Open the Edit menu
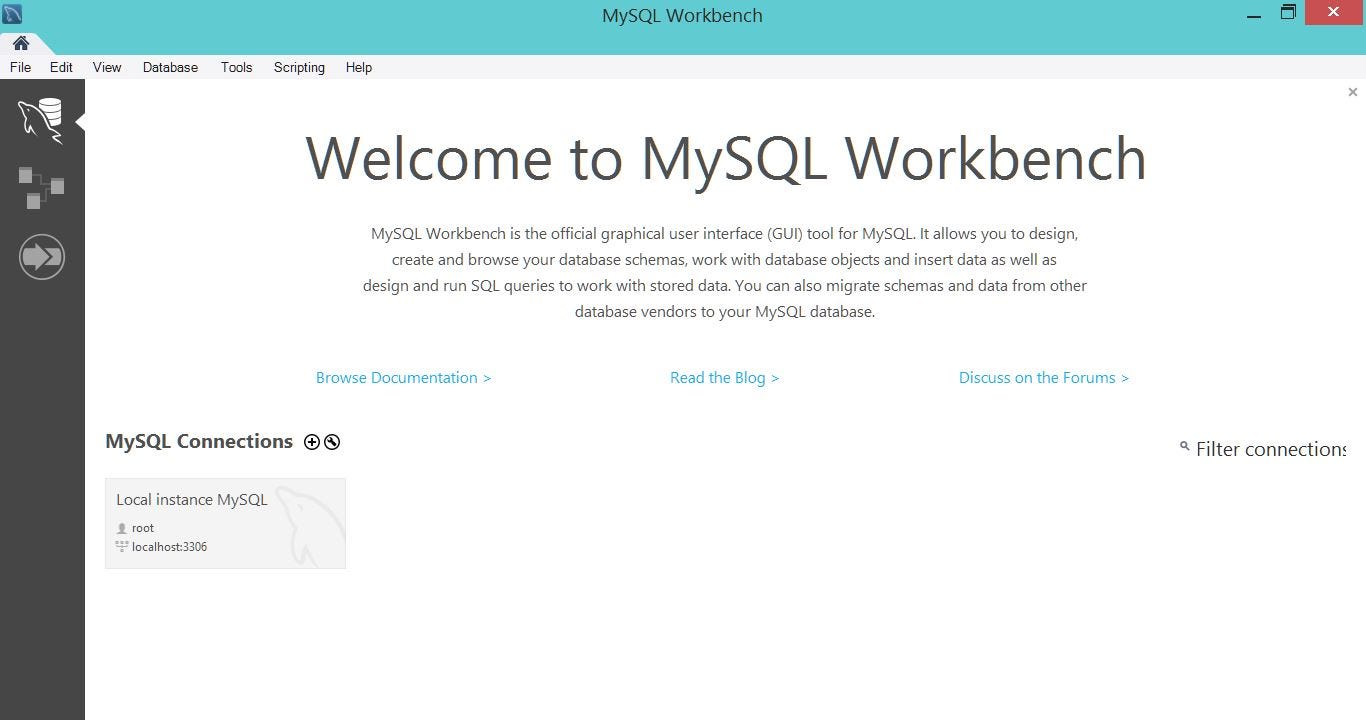The width and height of the screenshot is (1366, 720). (x=61, y=67)
